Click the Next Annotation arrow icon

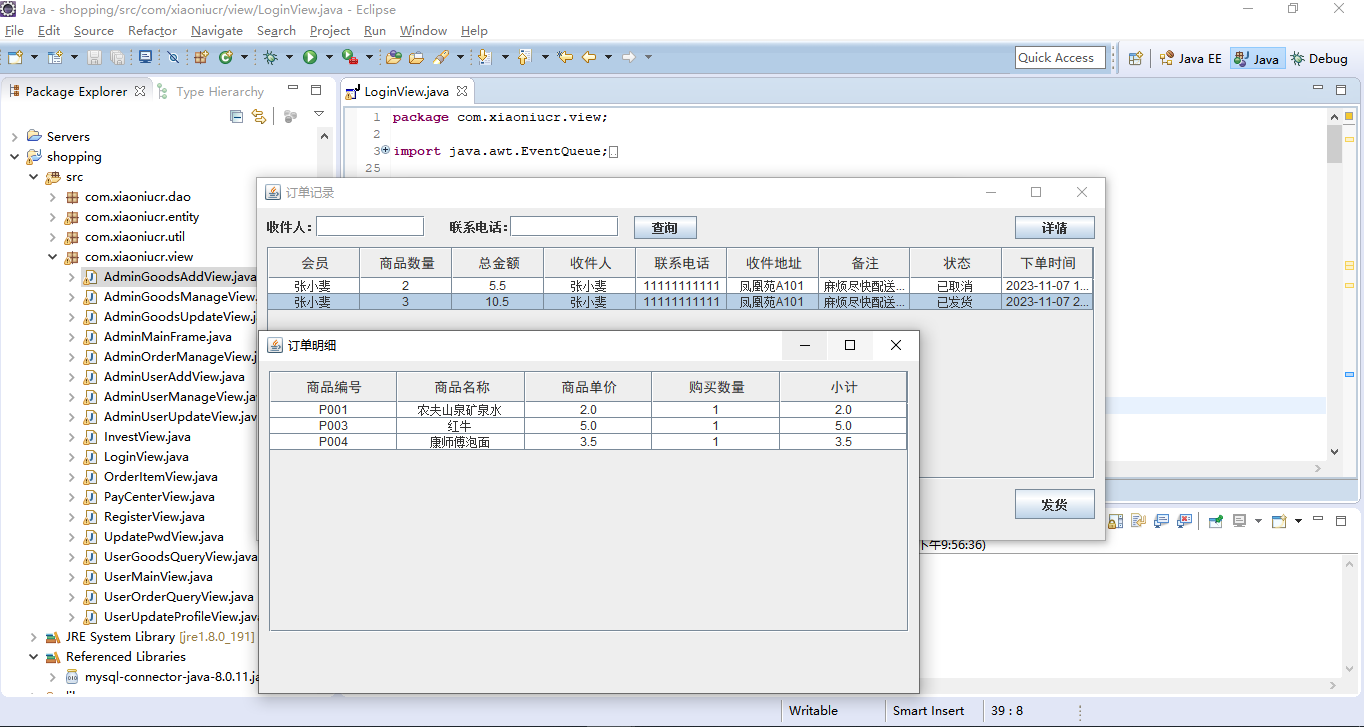click(x=484, y=57)
